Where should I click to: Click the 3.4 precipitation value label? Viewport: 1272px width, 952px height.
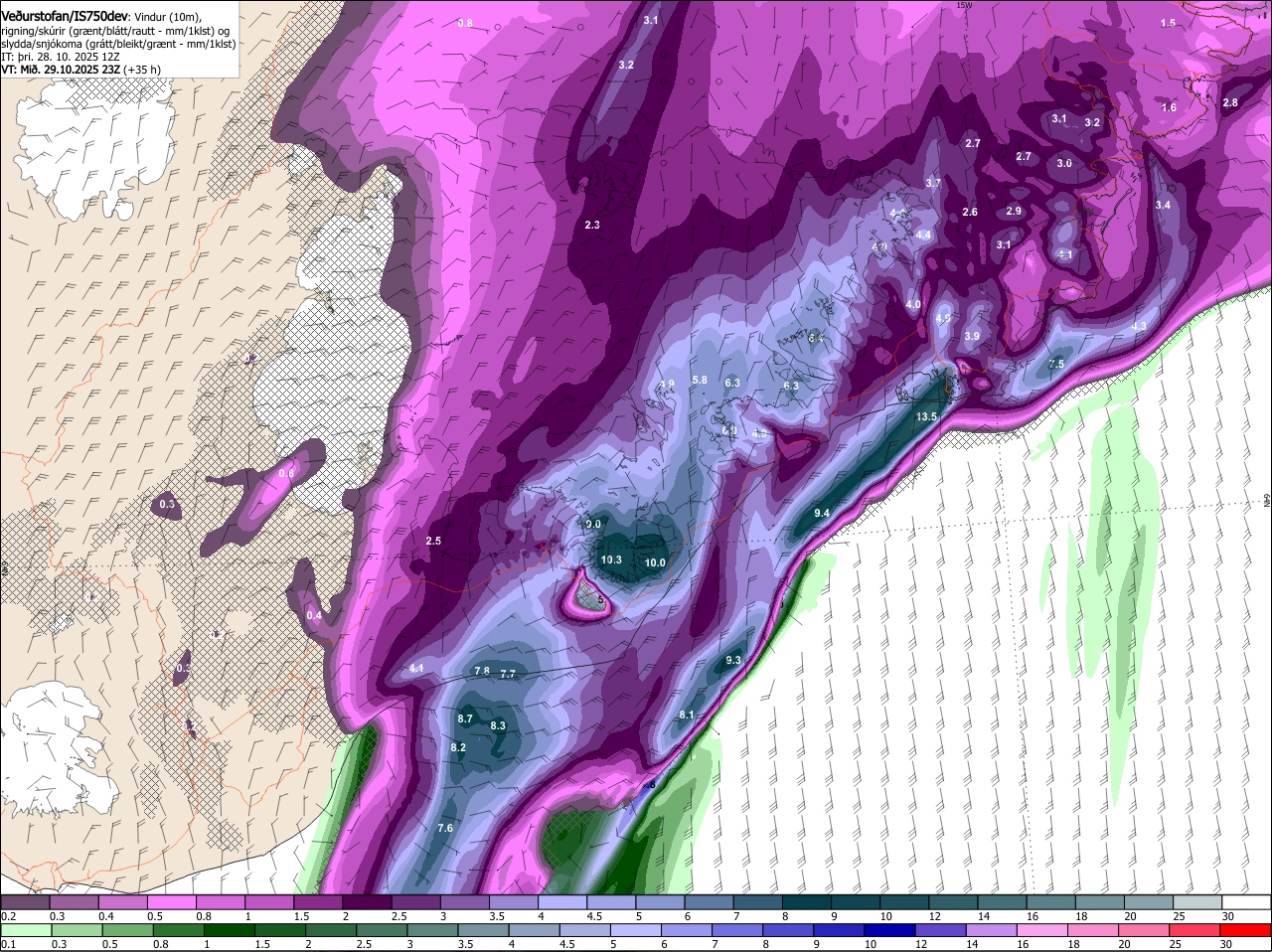tap(1163, 205)
